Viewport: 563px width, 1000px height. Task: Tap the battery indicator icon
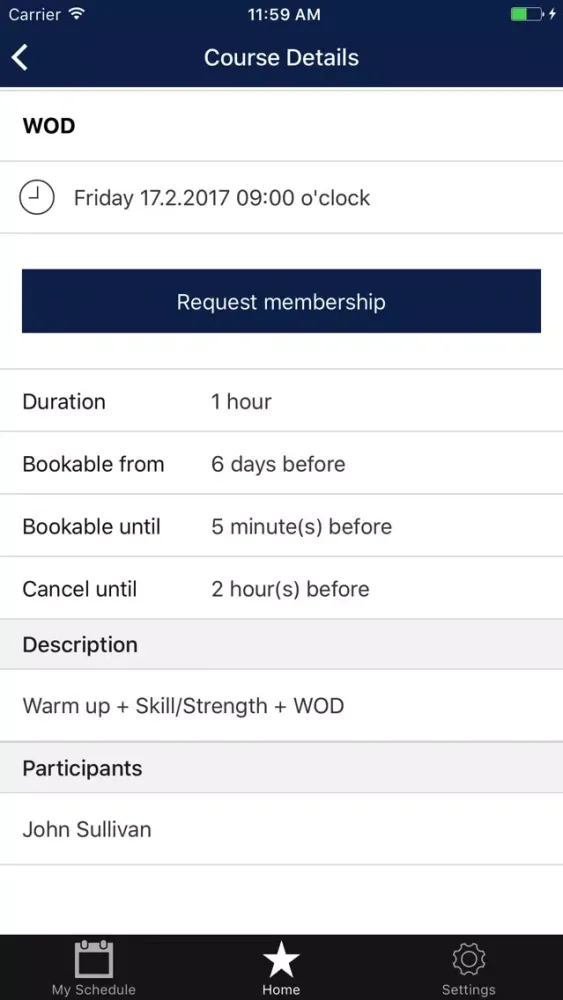point(528,13)
